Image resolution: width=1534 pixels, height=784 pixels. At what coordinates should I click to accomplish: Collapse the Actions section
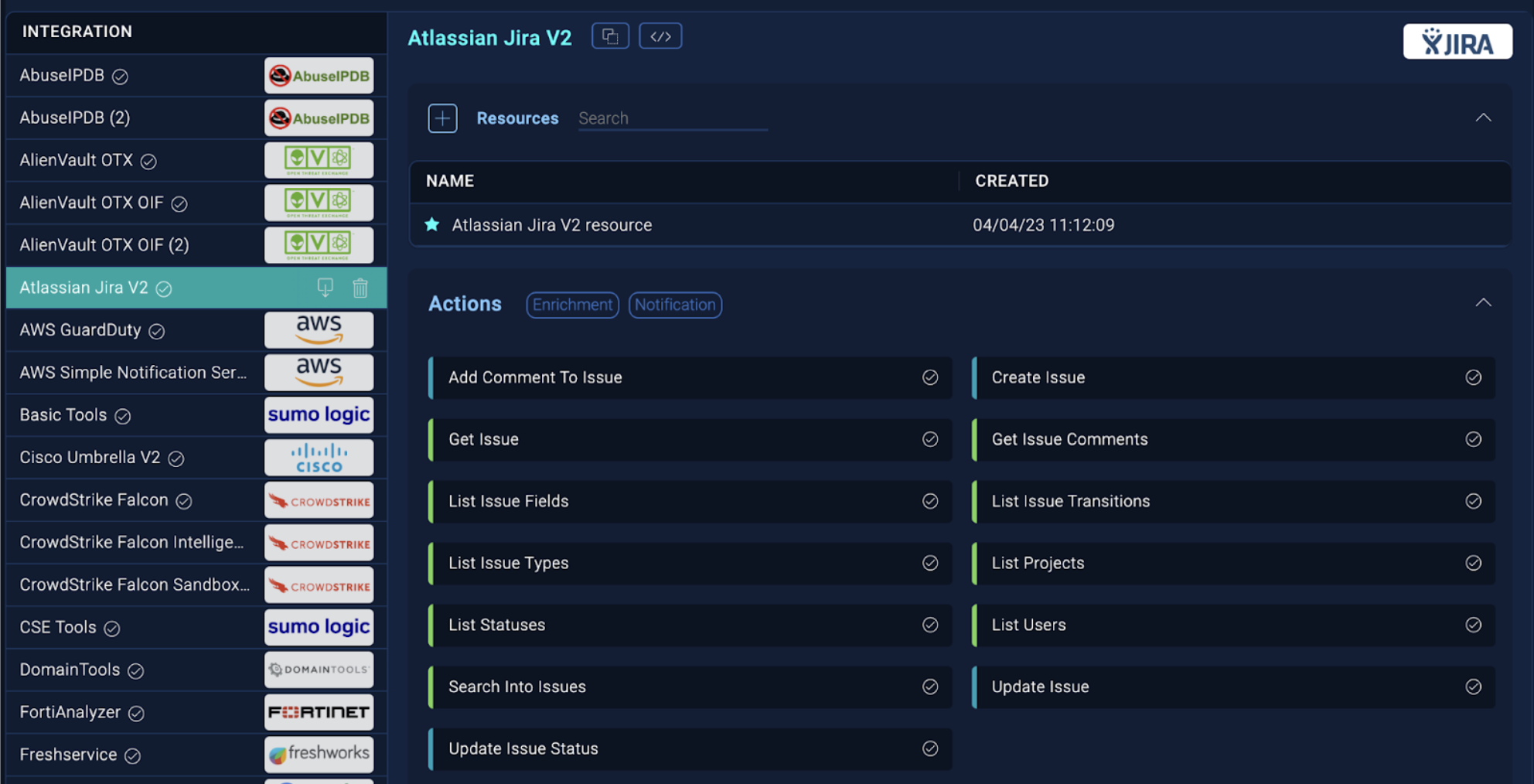pyautogui.click(x=1483, y=302)
